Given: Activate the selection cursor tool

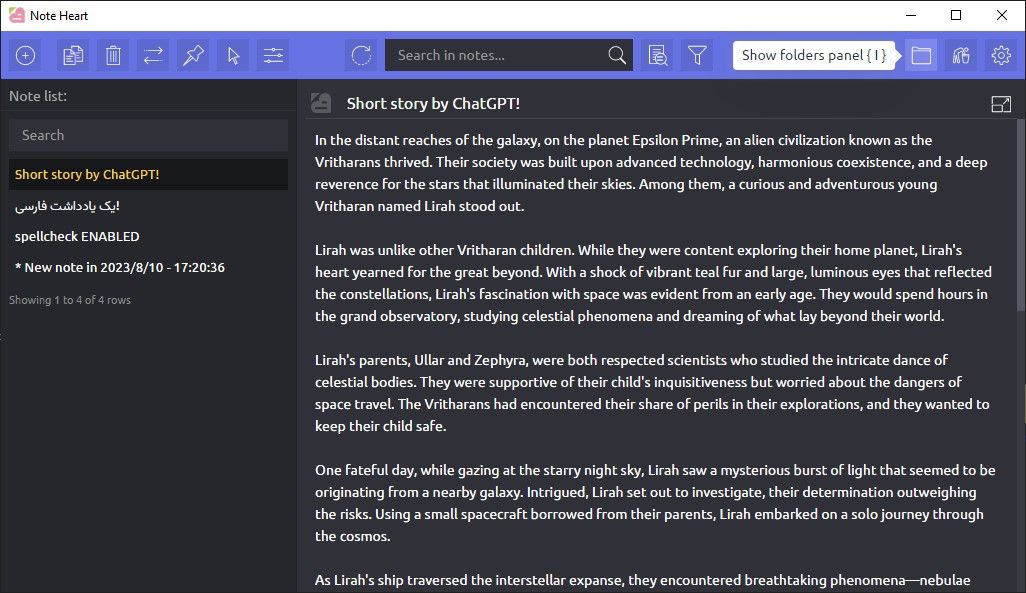Looking at the screenshot, I should pos(232,55).
